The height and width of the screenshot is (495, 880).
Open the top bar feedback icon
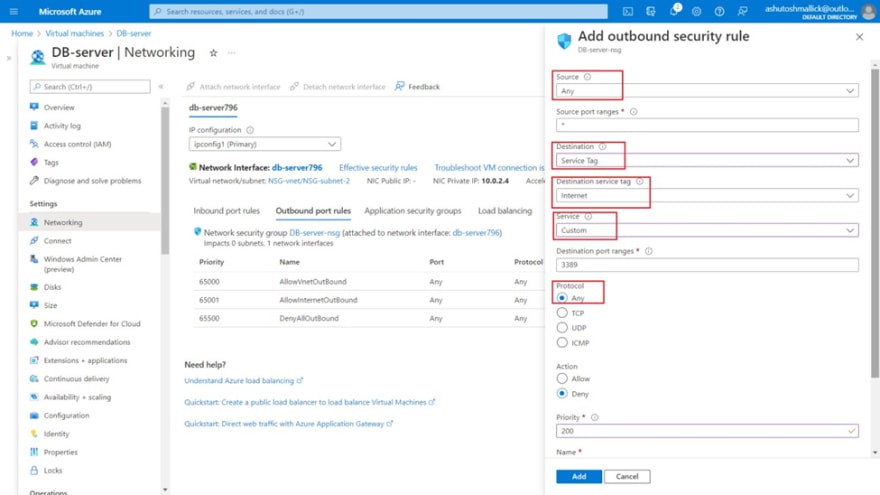tap(742, 11)
